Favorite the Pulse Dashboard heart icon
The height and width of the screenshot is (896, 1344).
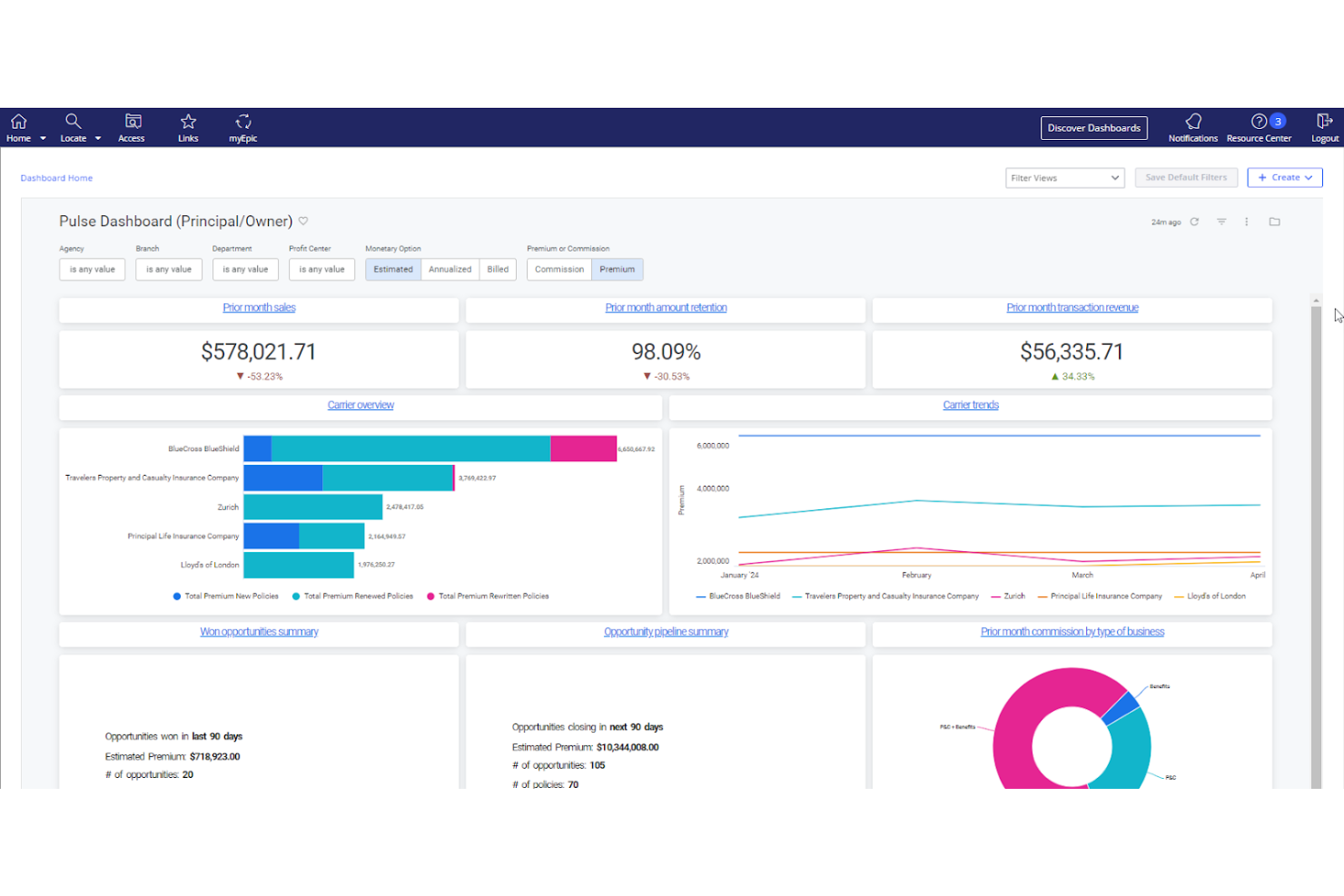[303, 221]
